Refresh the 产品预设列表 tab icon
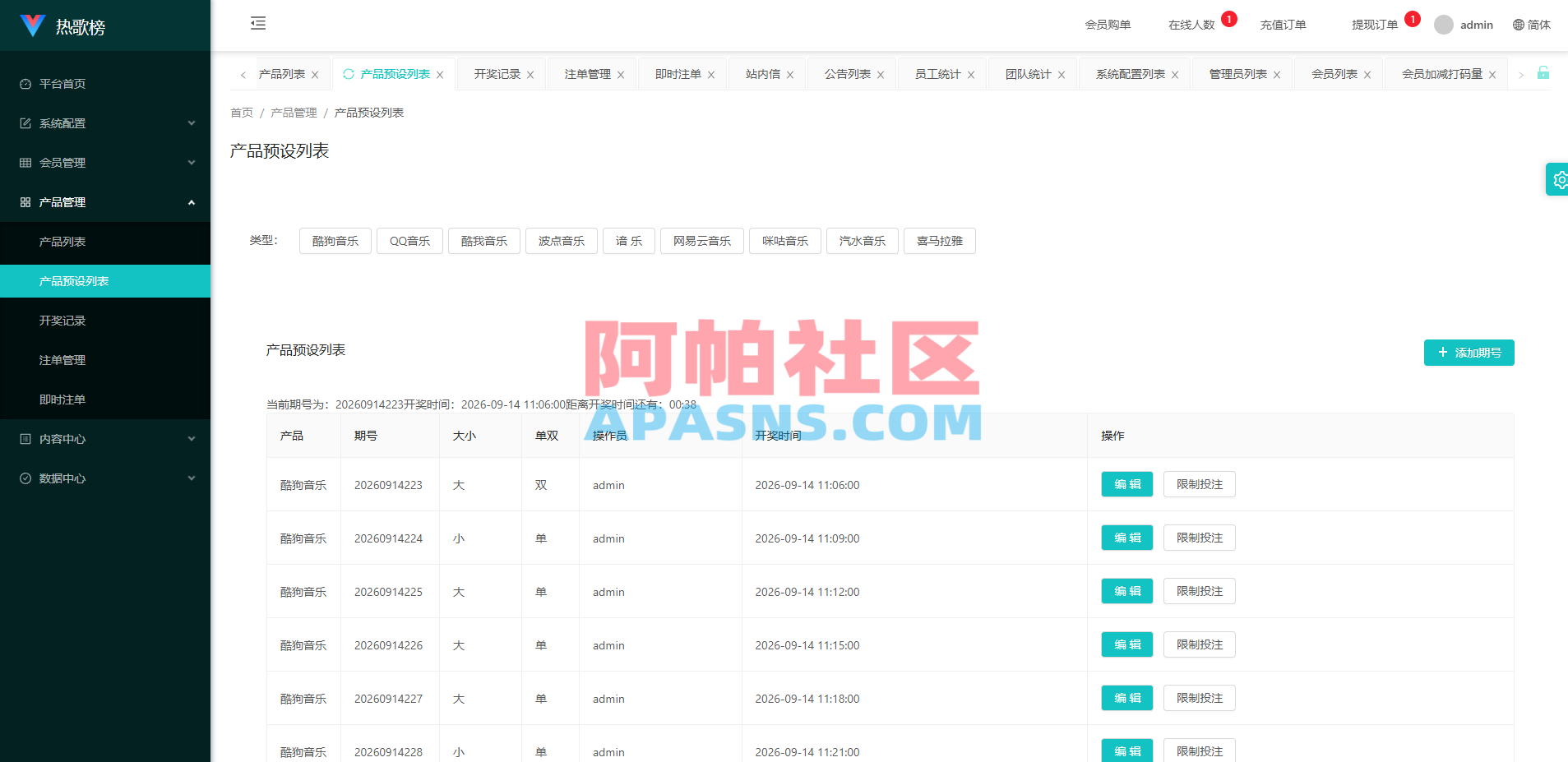1568x762 pixels. [x=349, y=74]
